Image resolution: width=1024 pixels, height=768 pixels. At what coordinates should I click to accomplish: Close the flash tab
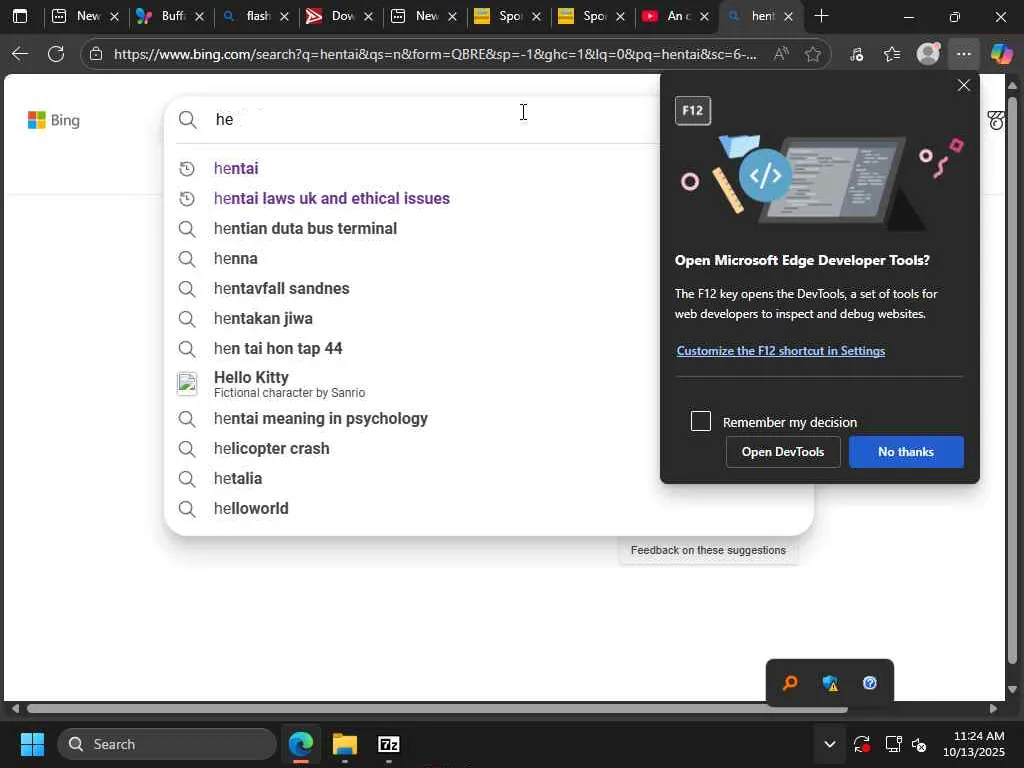(284, 17)
